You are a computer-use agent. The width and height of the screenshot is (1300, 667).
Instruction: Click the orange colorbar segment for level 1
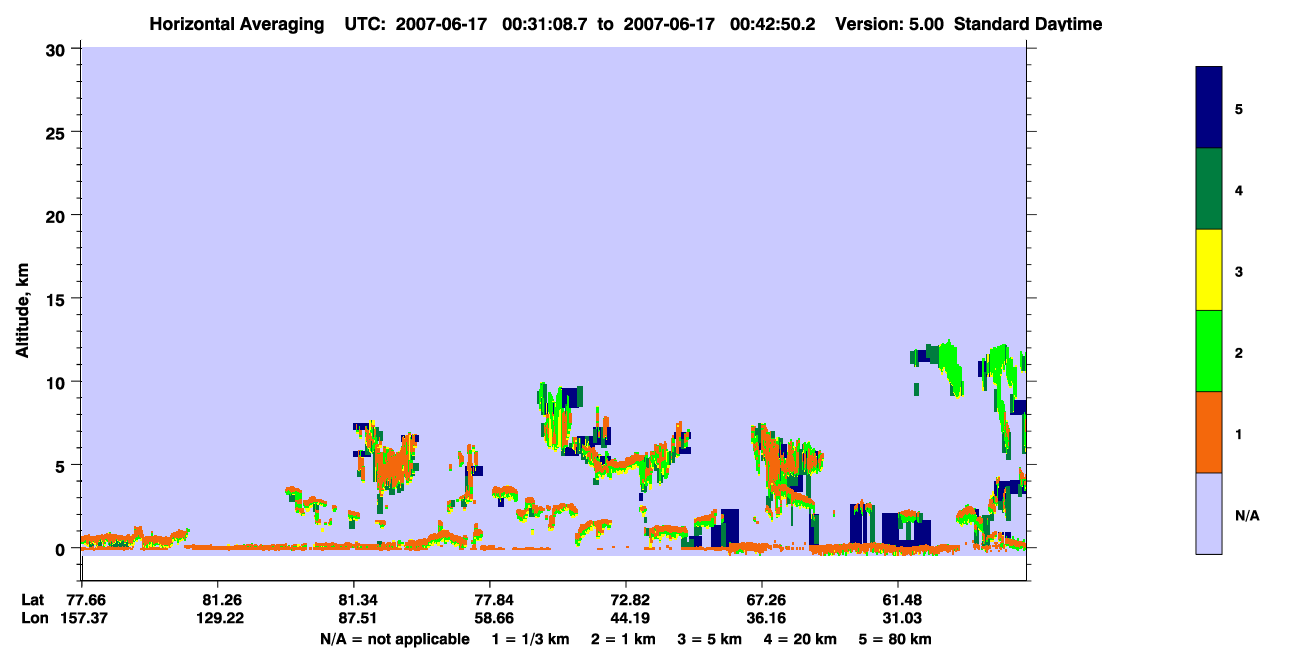point(1208,432)
